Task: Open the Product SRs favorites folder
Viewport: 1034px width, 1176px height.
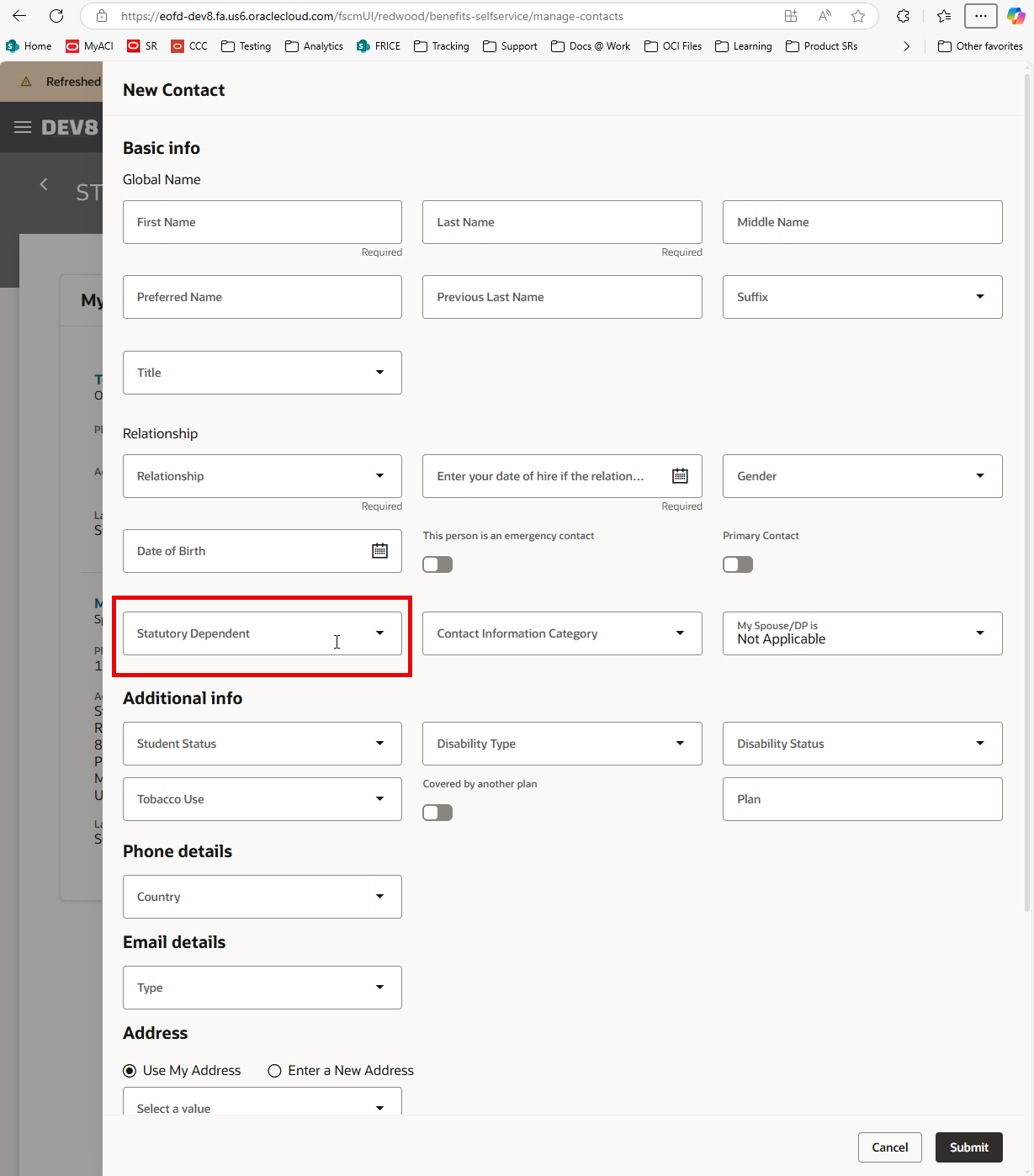Action: click(x=822, y=46)
